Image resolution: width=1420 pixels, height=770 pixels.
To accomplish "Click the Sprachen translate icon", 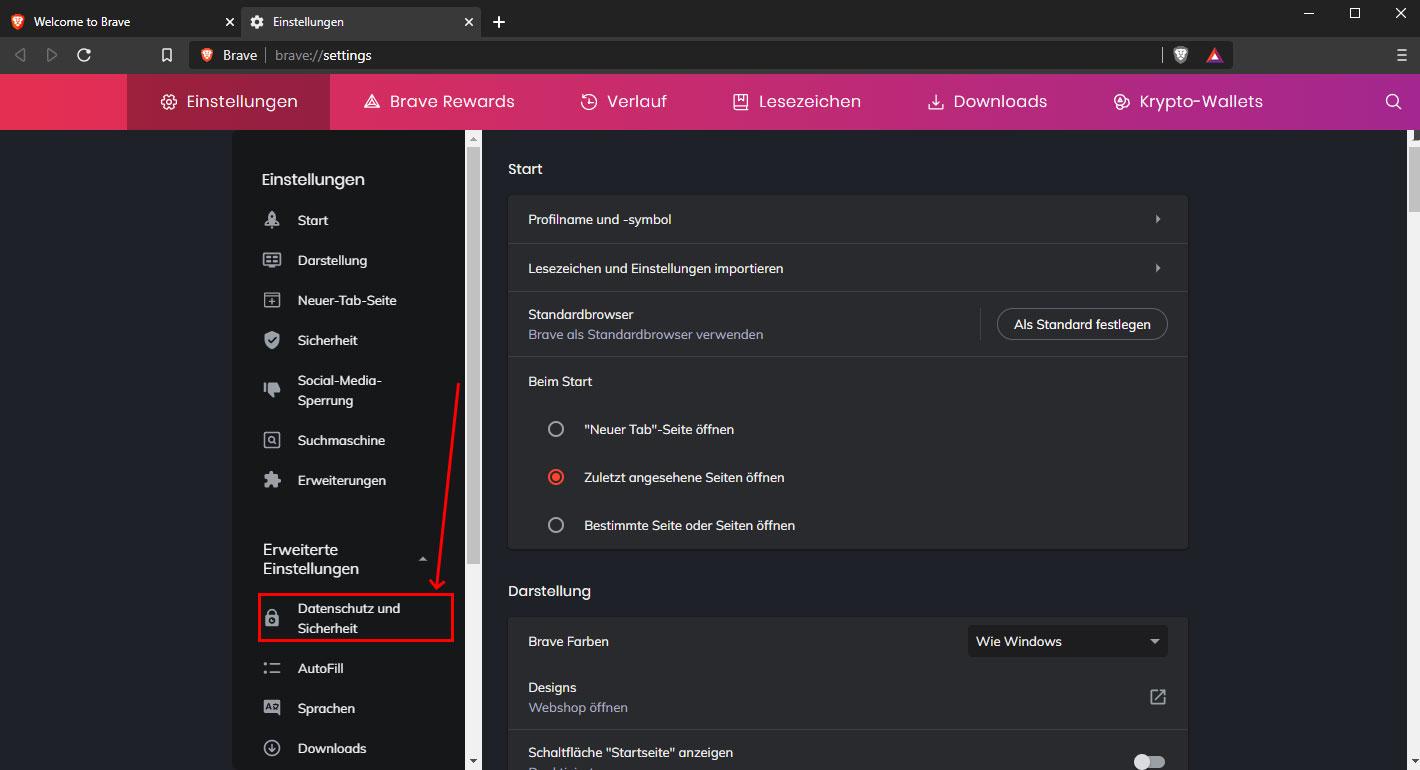I will 271,708.
